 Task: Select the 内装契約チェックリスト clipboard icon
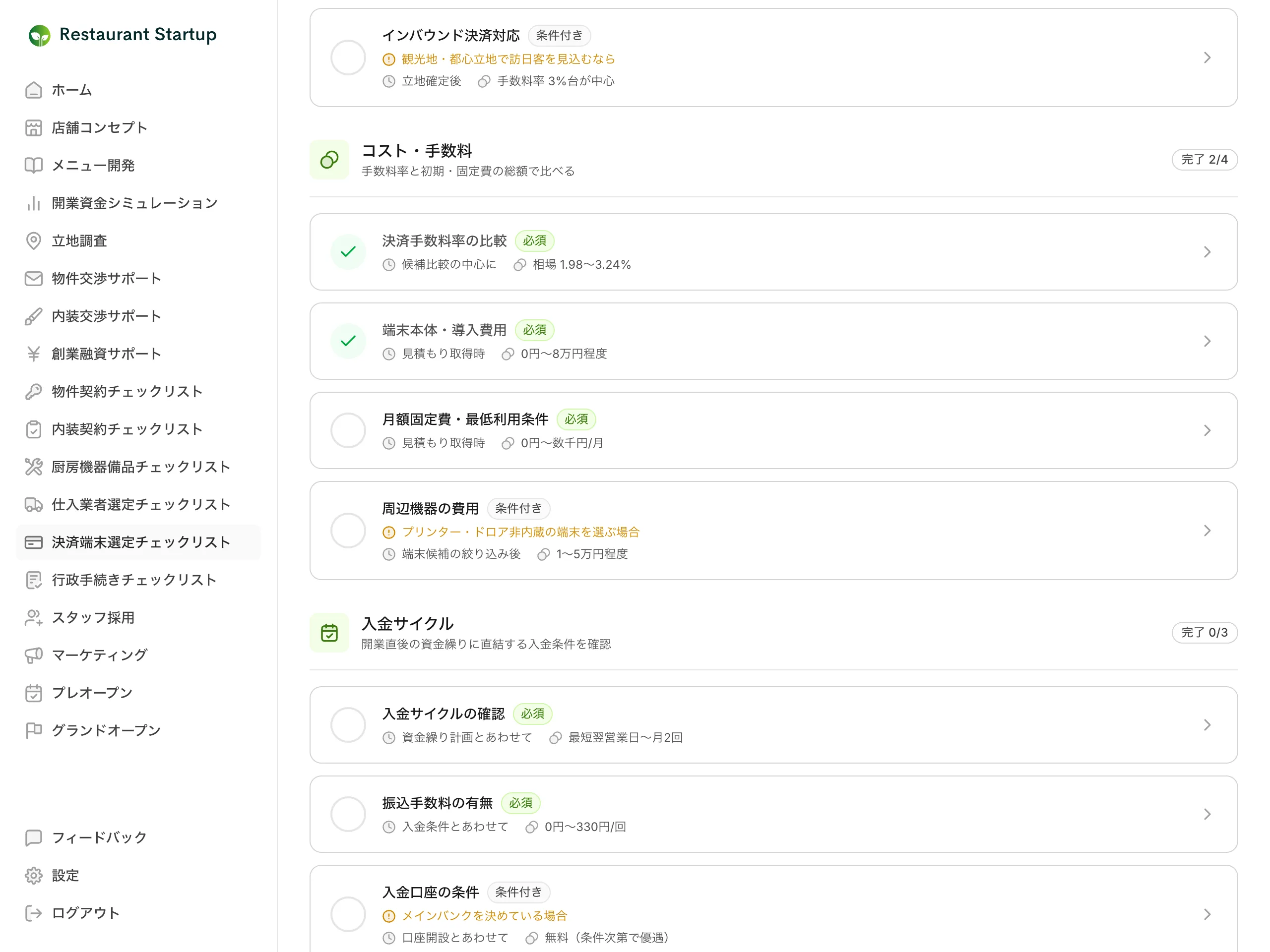pos(34,429)
